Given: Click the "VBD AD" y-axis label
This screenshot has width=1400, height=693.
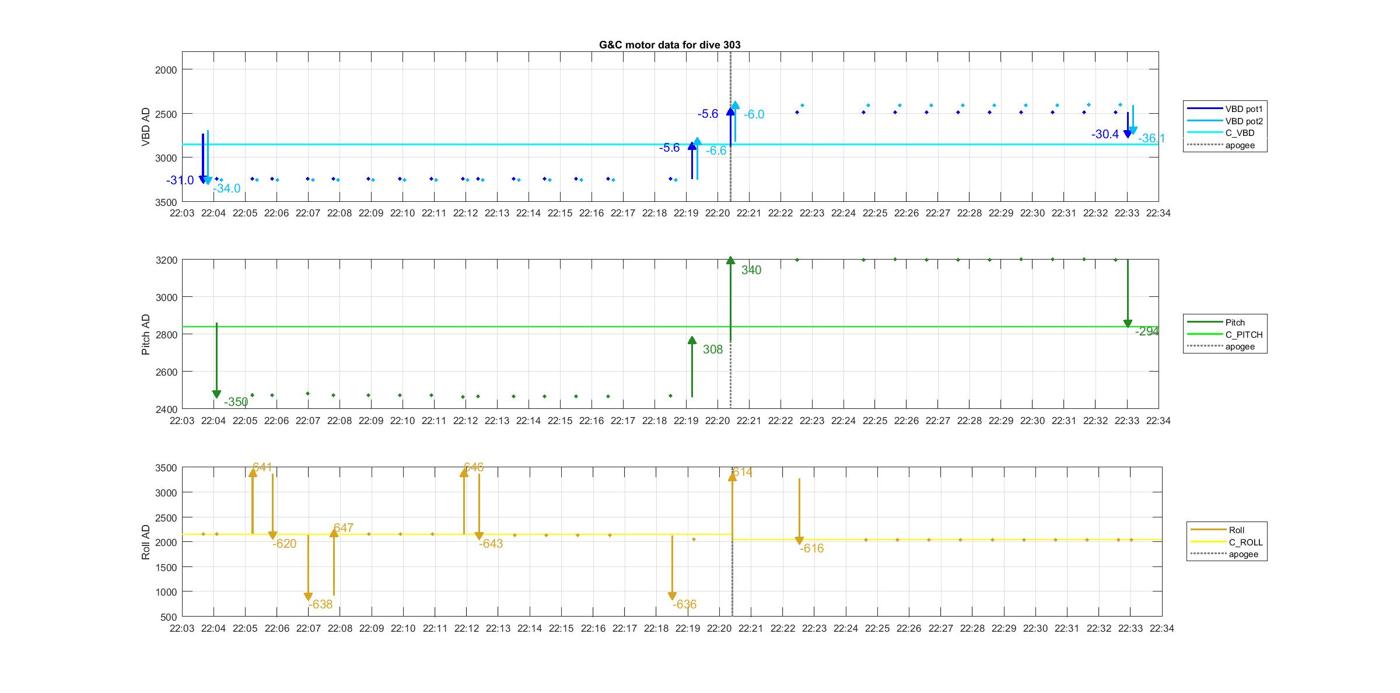Looking at the screenshot, I should 147,128.
